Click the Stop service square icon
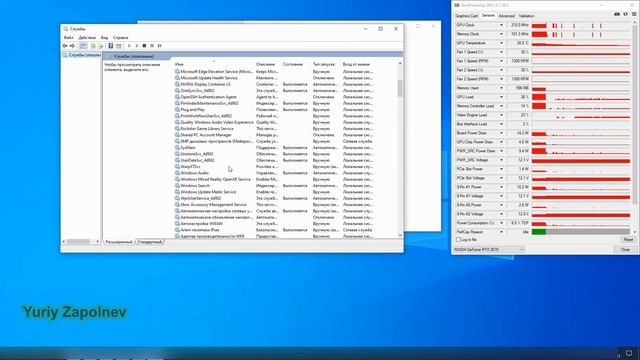 click(x=144, y=46)
